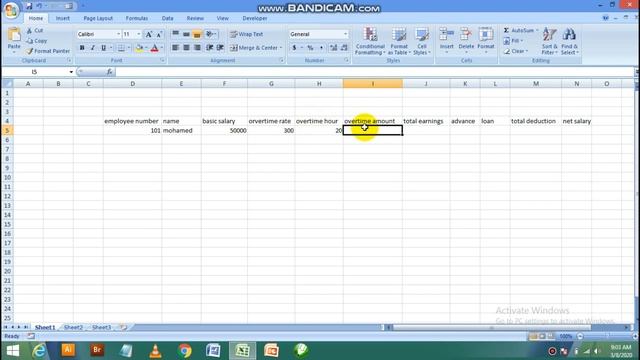Viewport: 640px width, 360px height.
Task: Switch to the Insert ribbon tab
Action: click(62, 18)
